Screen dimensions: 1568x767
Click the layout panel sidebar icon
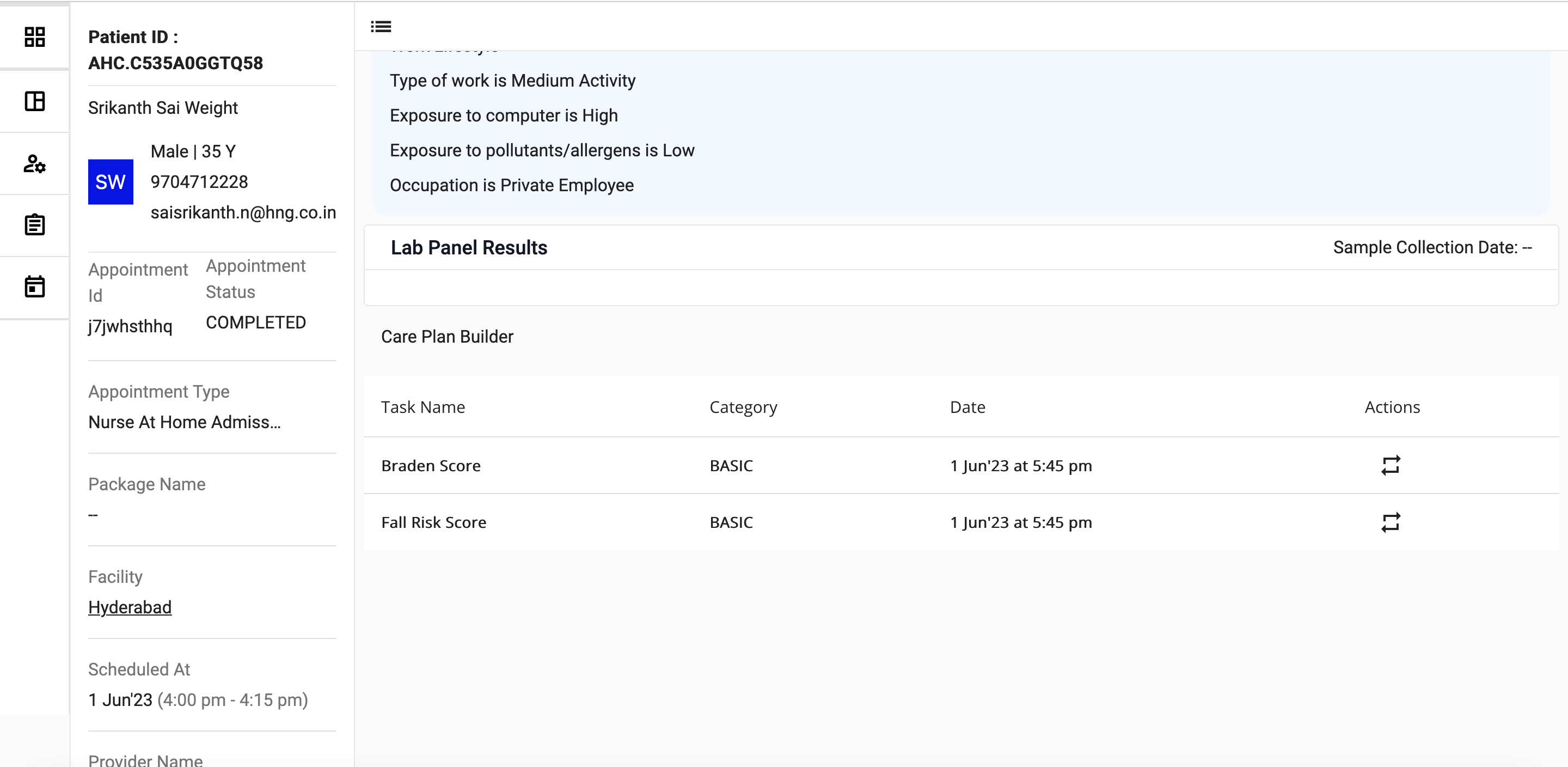35,101
